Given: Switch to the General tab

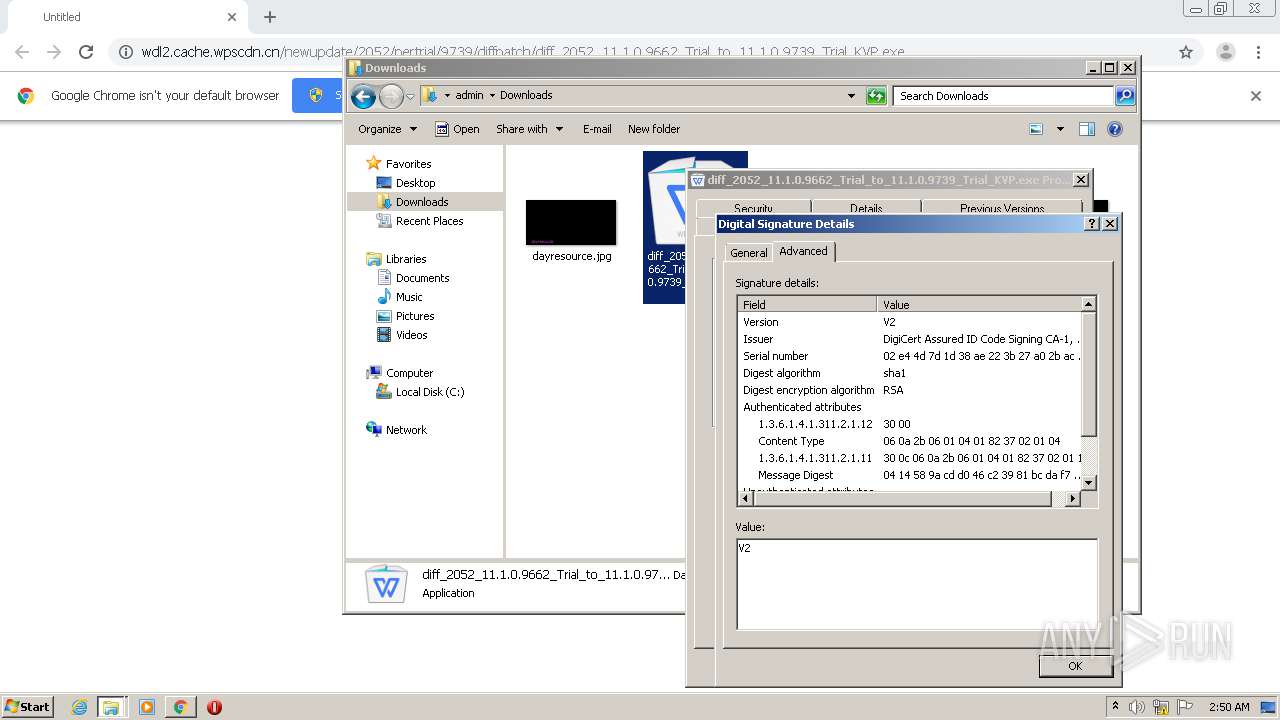Looking at the screenshot, I should (749, 253).
